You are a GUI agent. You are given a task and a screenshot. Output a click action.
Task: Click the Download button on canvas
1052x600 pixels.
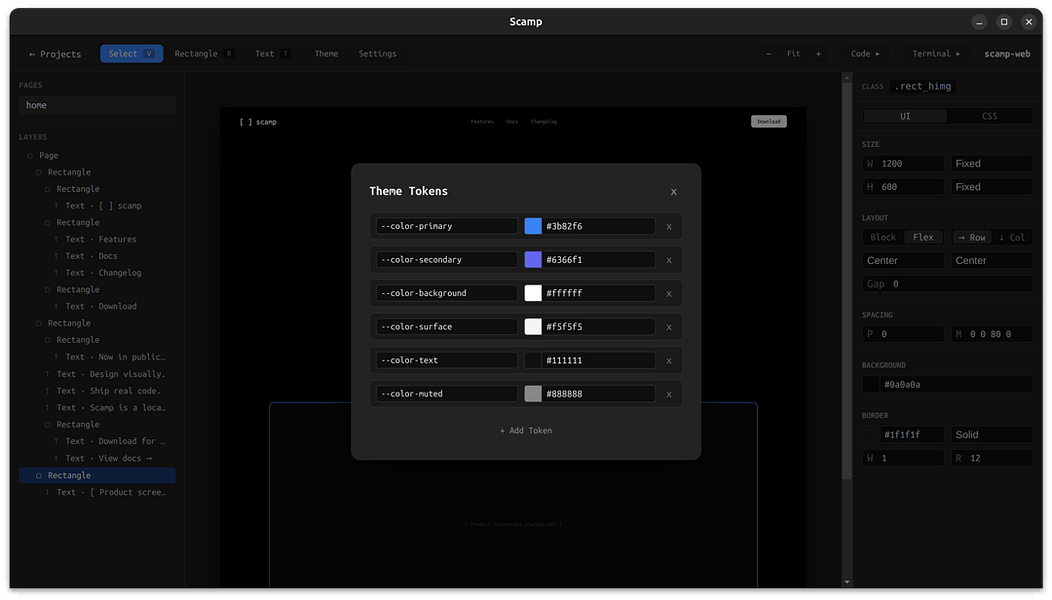coord(768,121)
